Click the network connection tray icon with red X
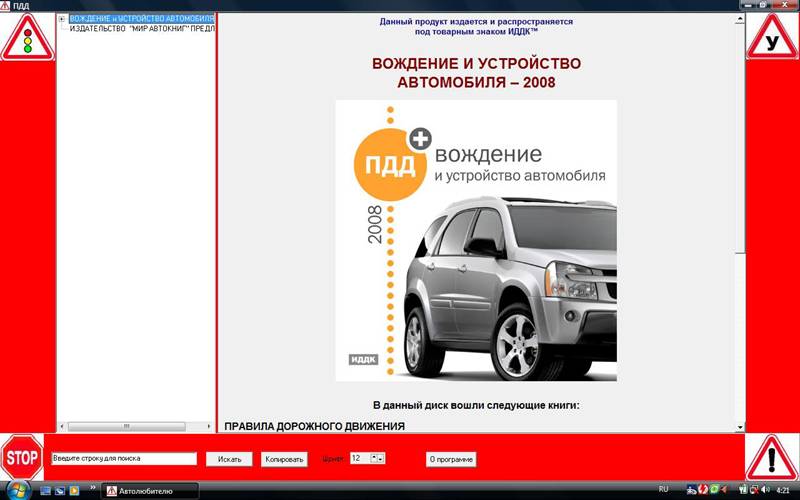Viewport: 800px width, 500px height. [755, 491]
